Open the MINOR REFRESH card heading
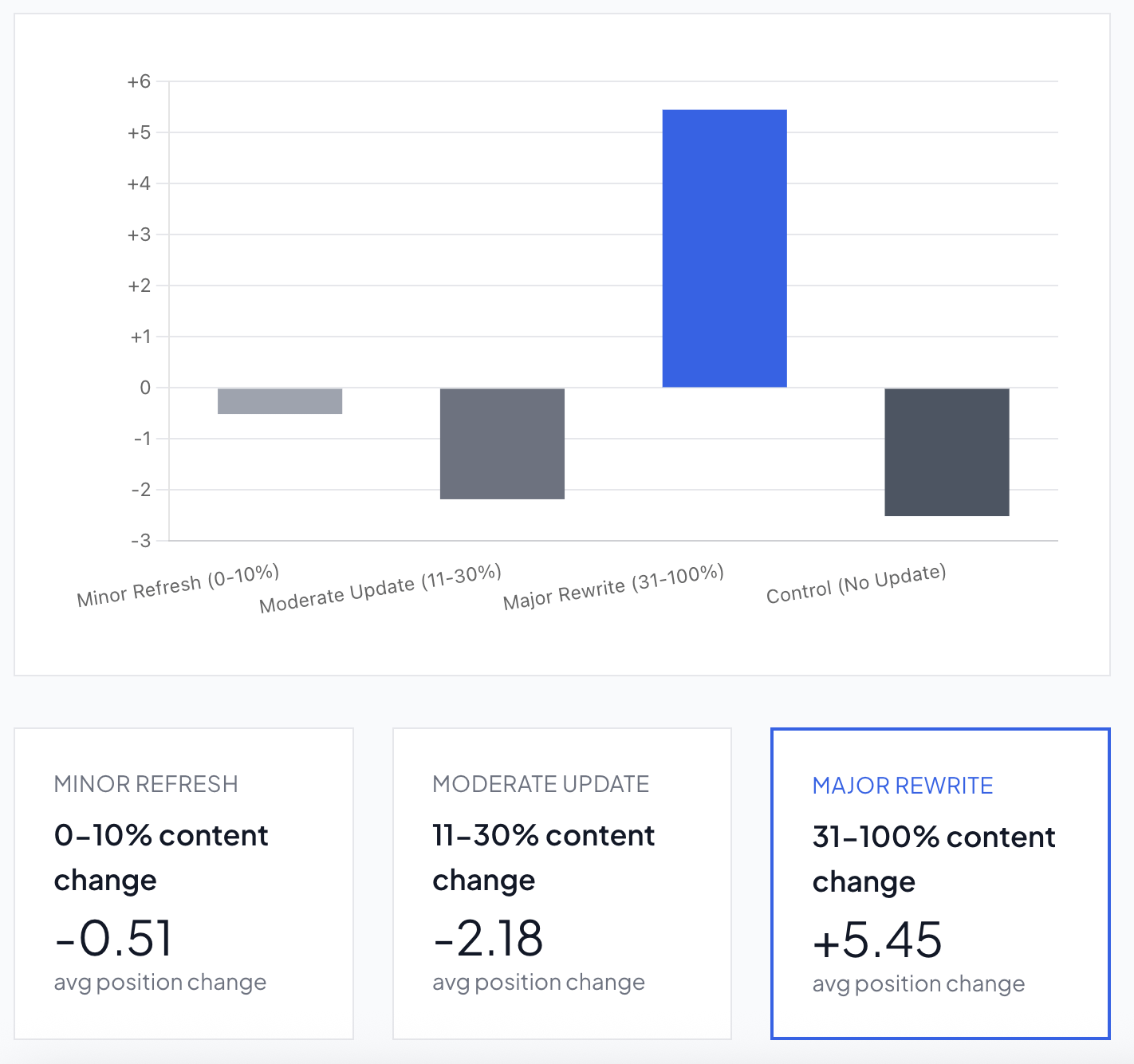The width and height of the screenshot is (1134, 1064). point(146,784)
